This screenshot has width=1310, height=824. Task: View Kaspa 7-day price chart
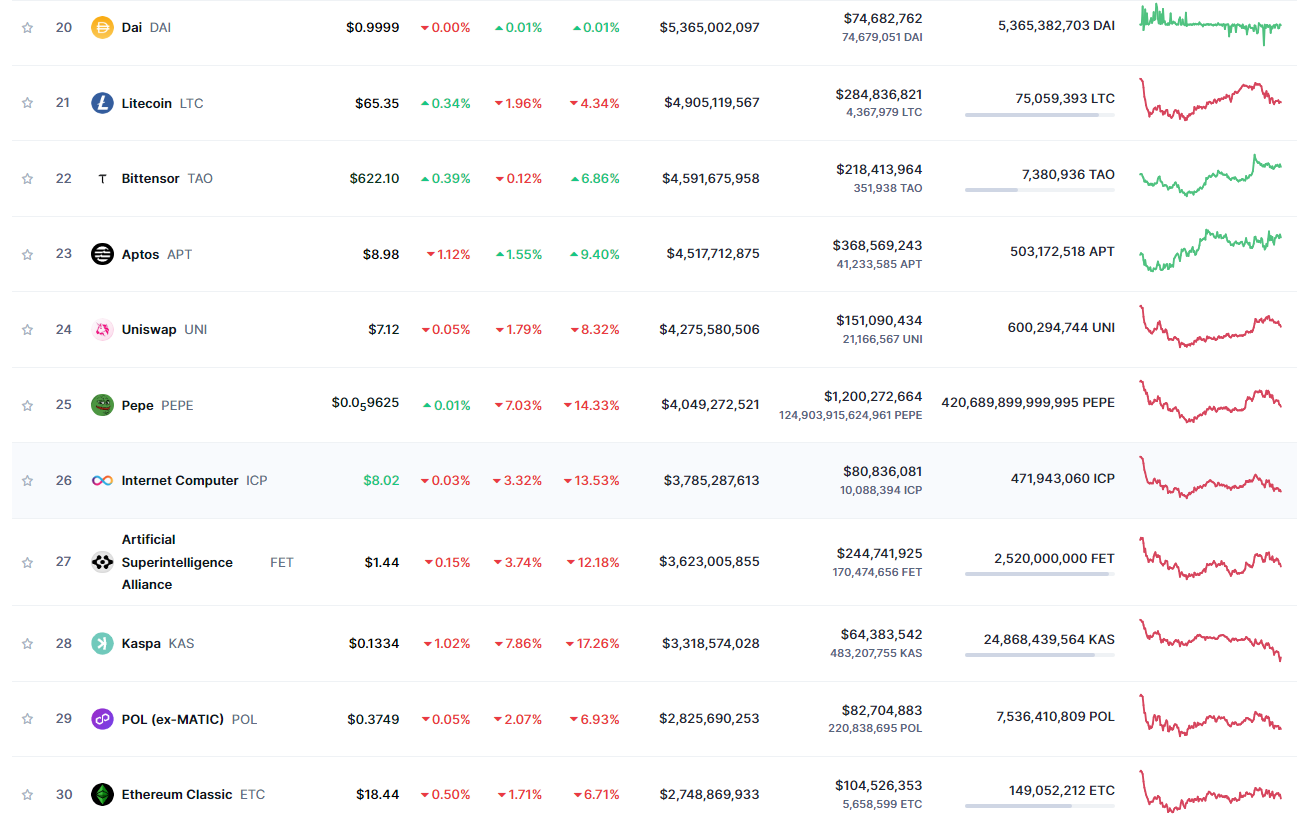tap(1211, 641)
